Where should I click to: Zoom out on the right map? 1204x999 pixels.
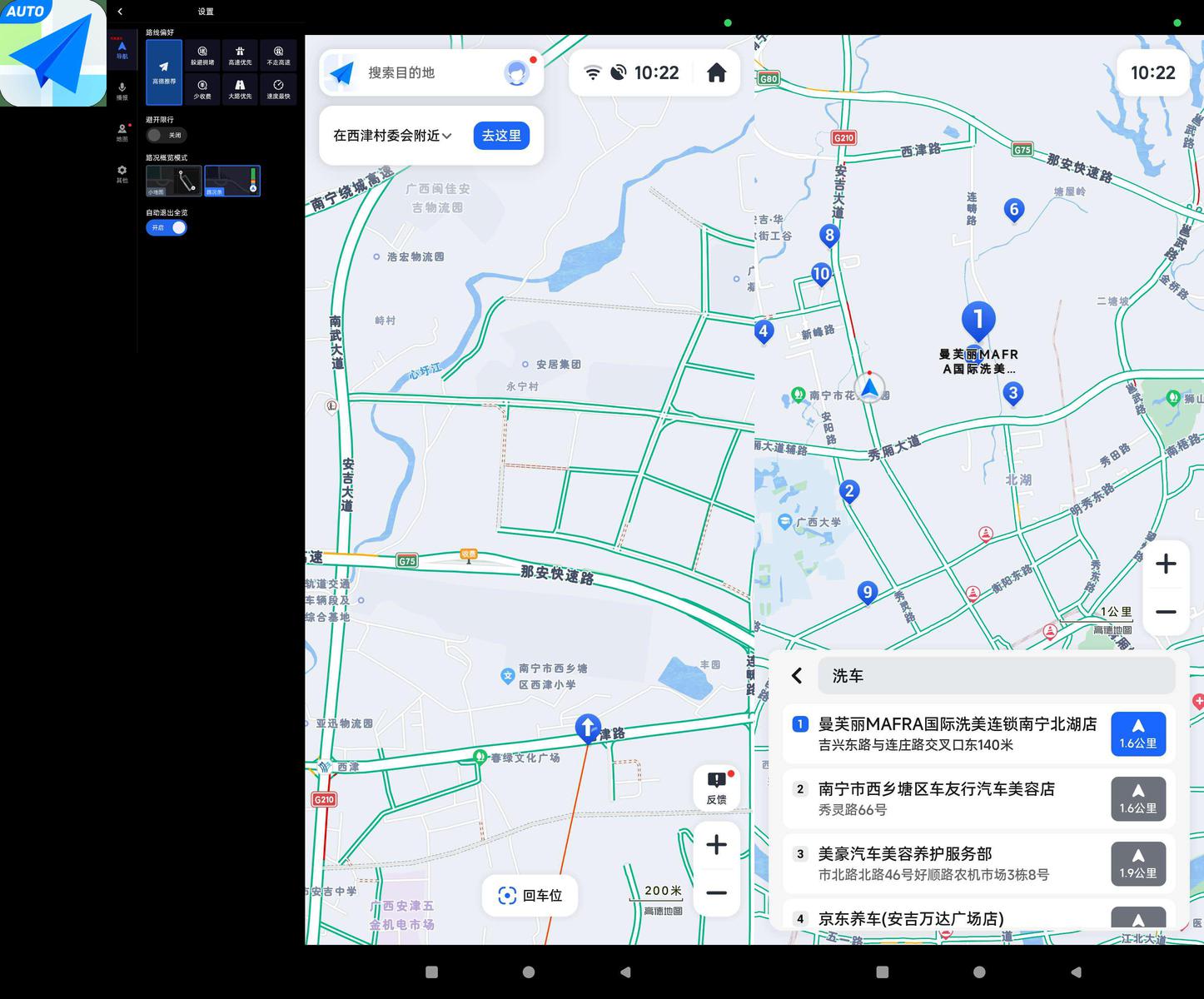coord(1165,612)
